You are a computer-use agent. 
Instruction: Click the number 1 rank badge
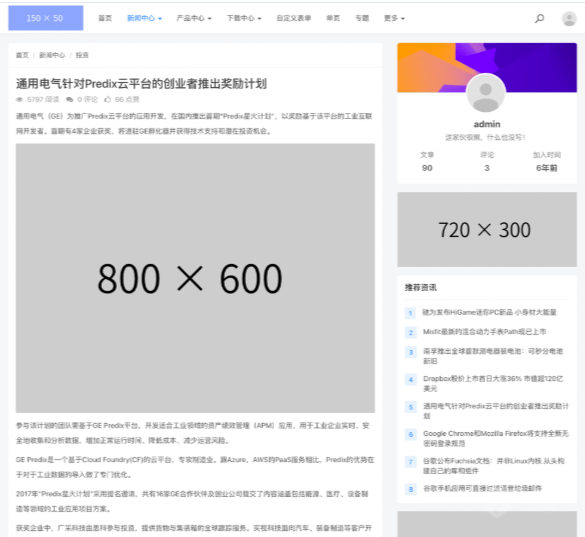coord(410,313)
